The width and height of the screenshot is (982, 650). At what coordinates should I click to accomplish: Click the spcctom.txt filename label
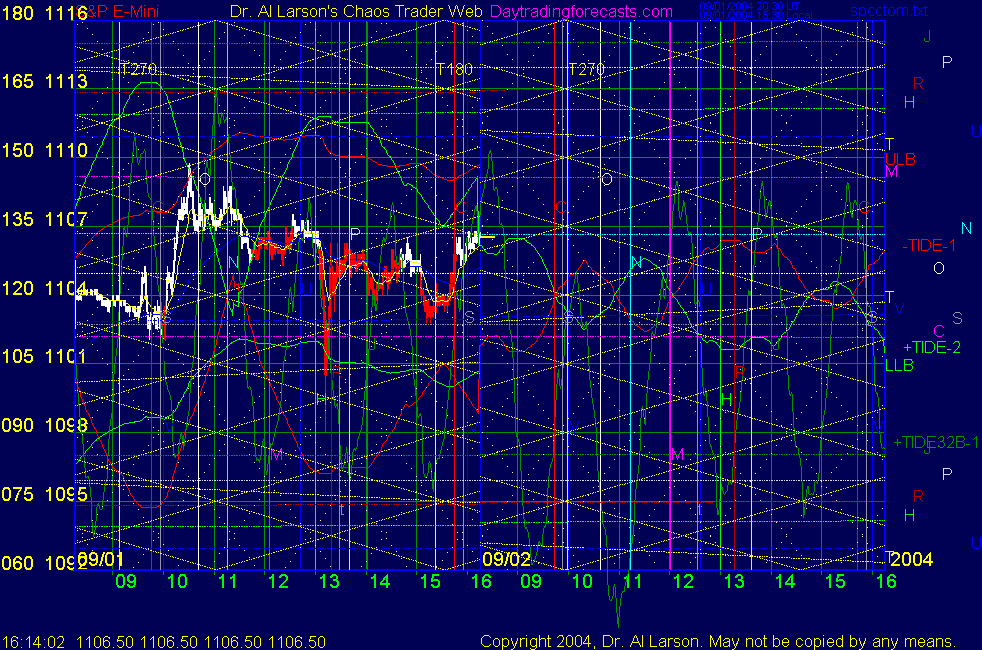click(889, 11)
